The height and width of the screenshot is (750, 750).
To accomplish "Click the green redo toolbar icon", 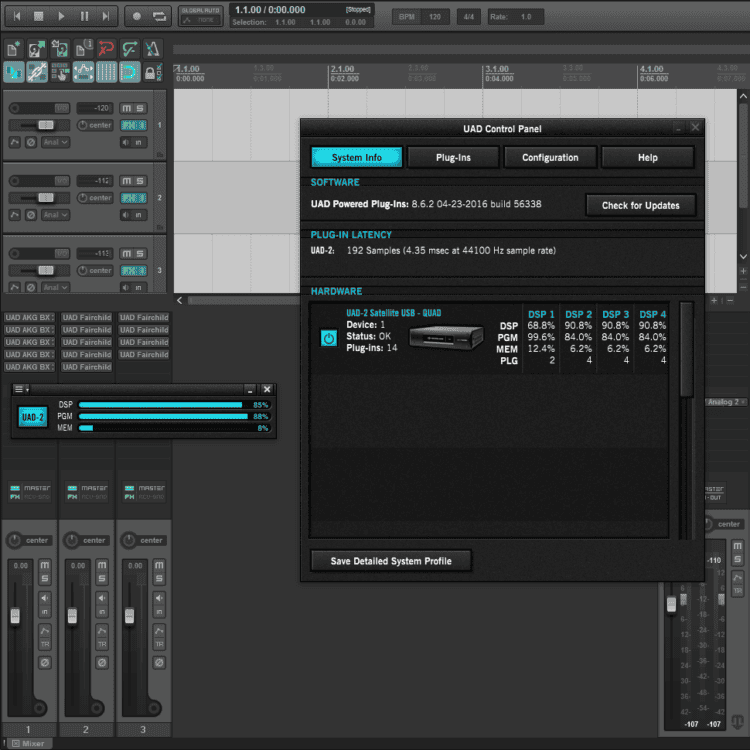I will pos(130,49).
